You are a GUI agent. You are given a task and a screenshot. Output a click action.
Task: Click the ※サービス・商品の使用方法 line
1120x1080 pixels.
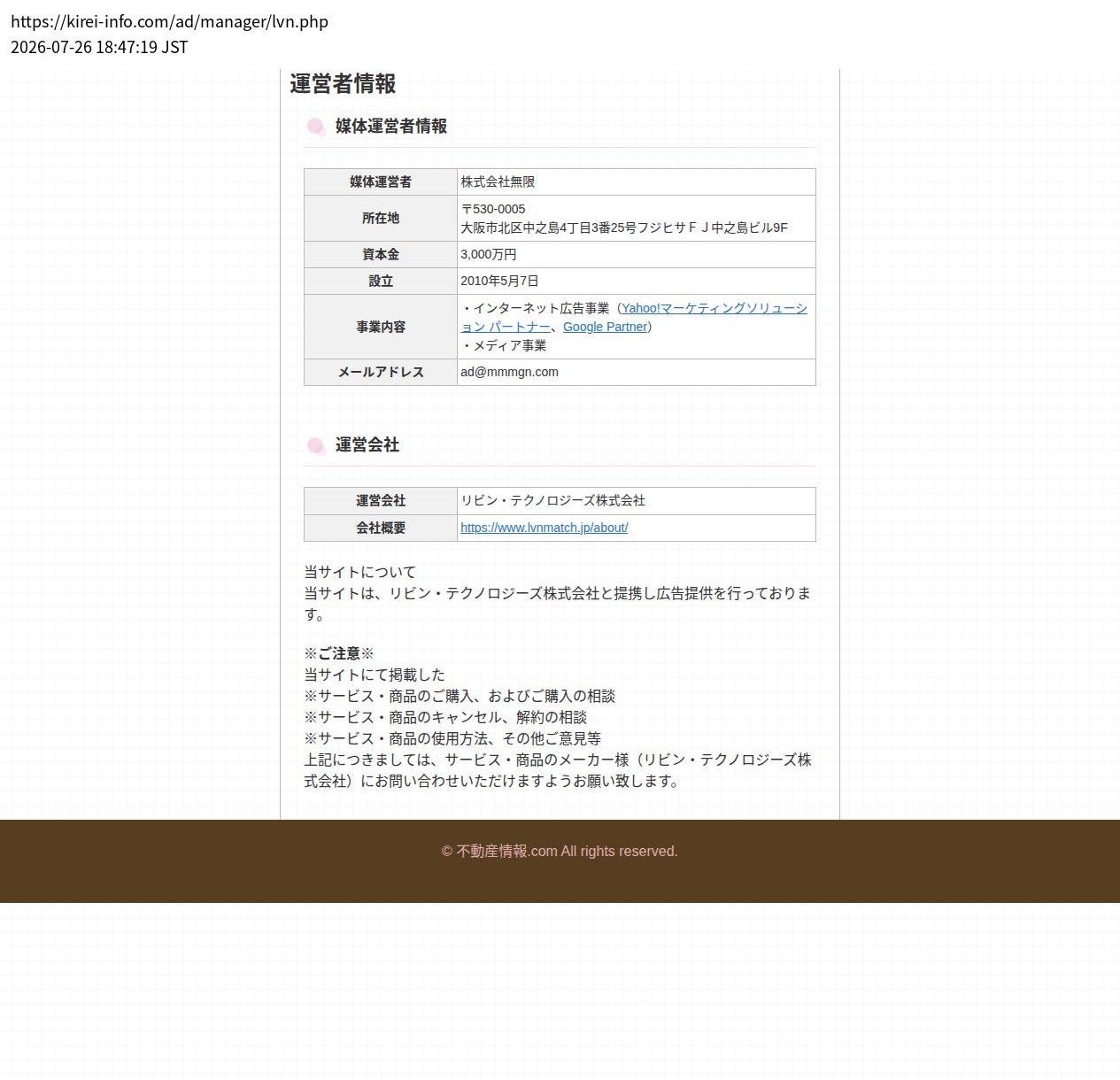452,738
